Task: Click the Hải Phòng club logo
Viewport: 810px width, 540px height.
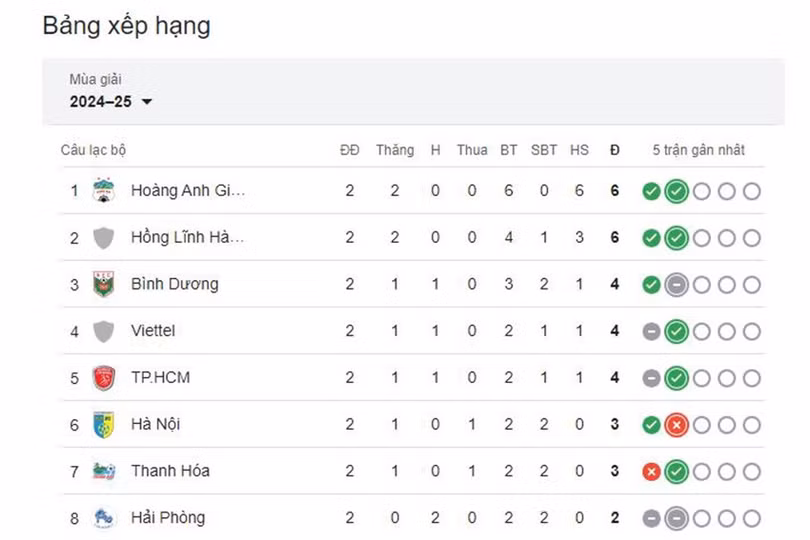Action: click(103, 518)
